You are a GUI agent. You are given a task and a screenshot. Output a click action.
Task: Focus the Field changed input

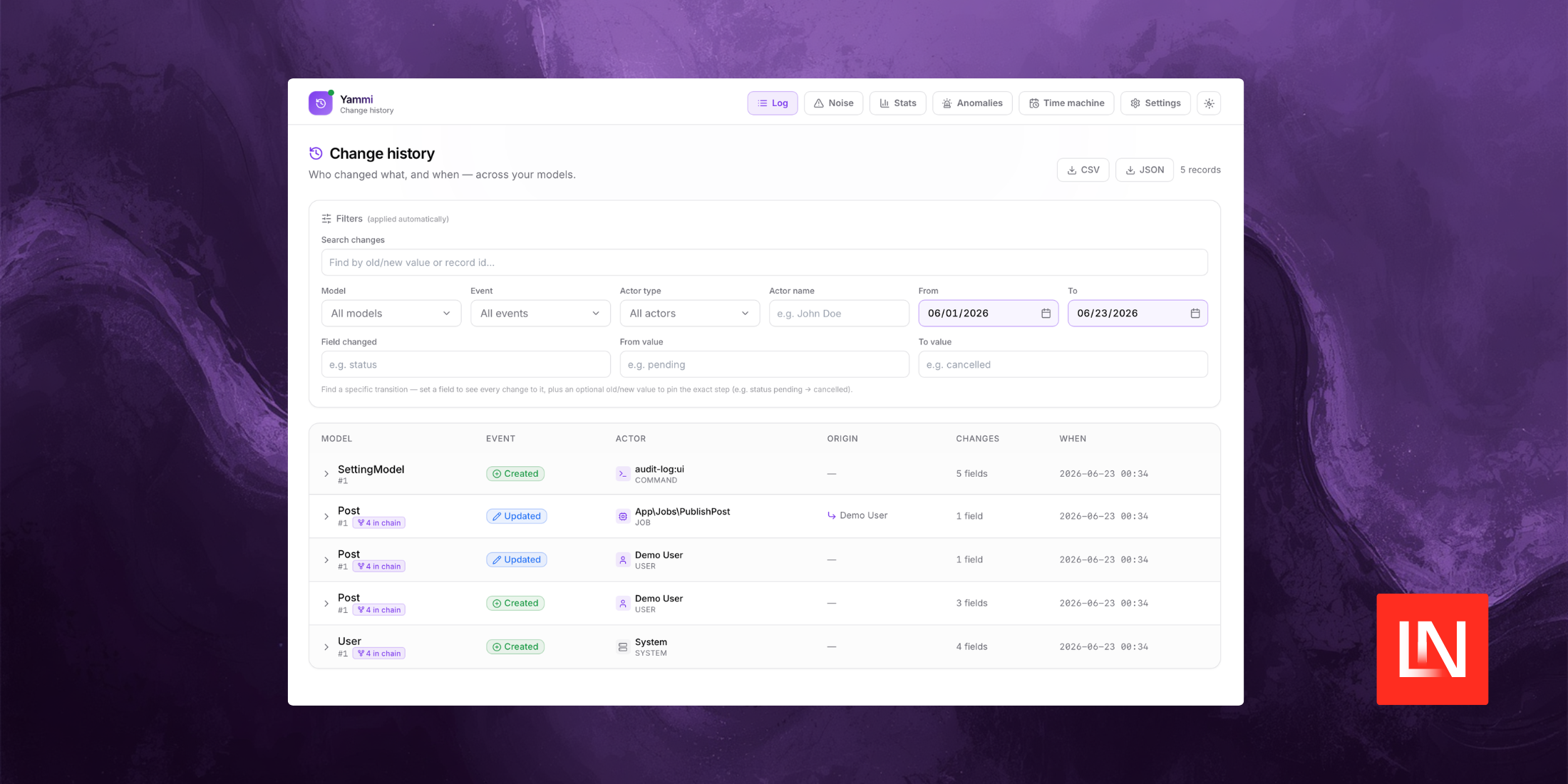pos(465,364)
